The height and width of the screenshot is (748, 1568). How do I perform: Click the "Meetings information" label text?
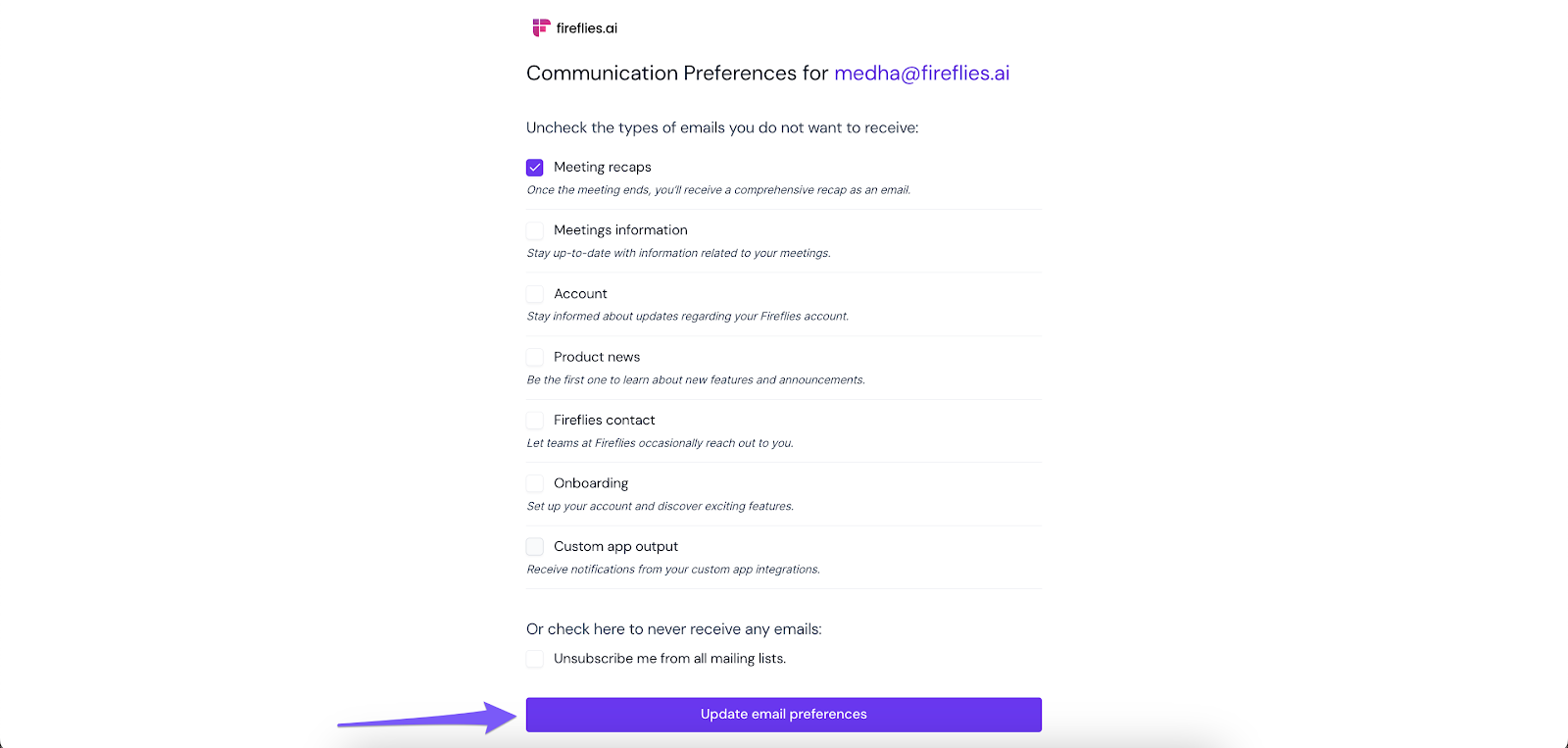pos(620,230)
